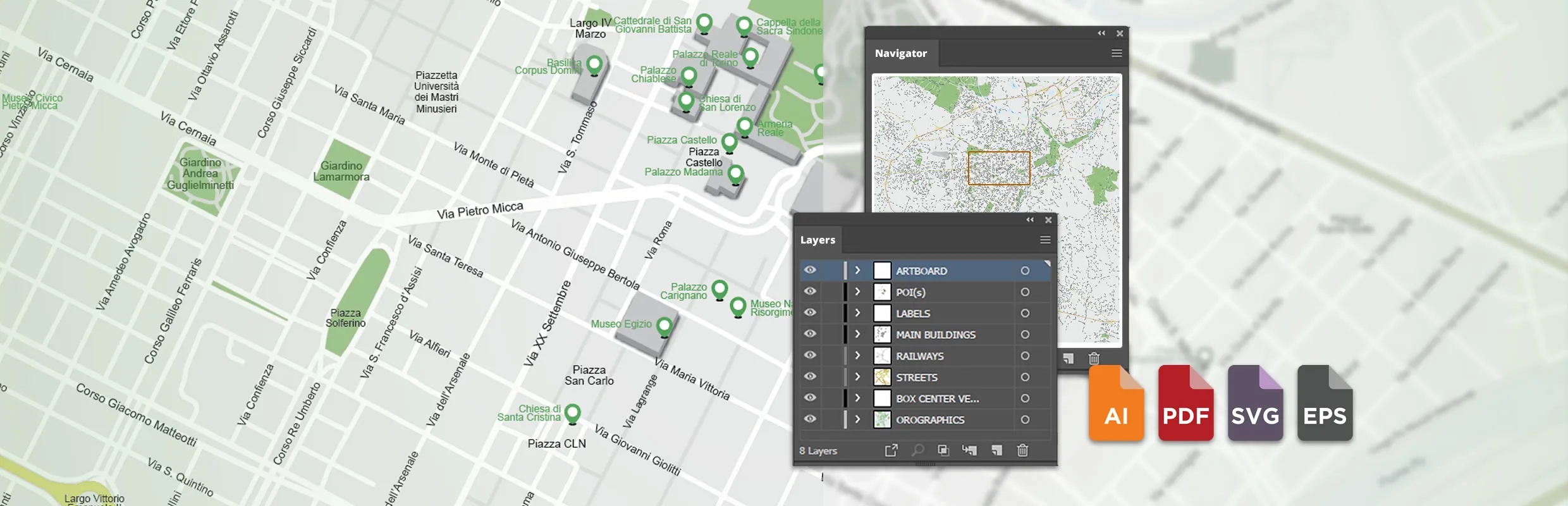
Task: Click the Giardino Lamarmora park label
Action: pyautogui.click(x=341, y=171)
